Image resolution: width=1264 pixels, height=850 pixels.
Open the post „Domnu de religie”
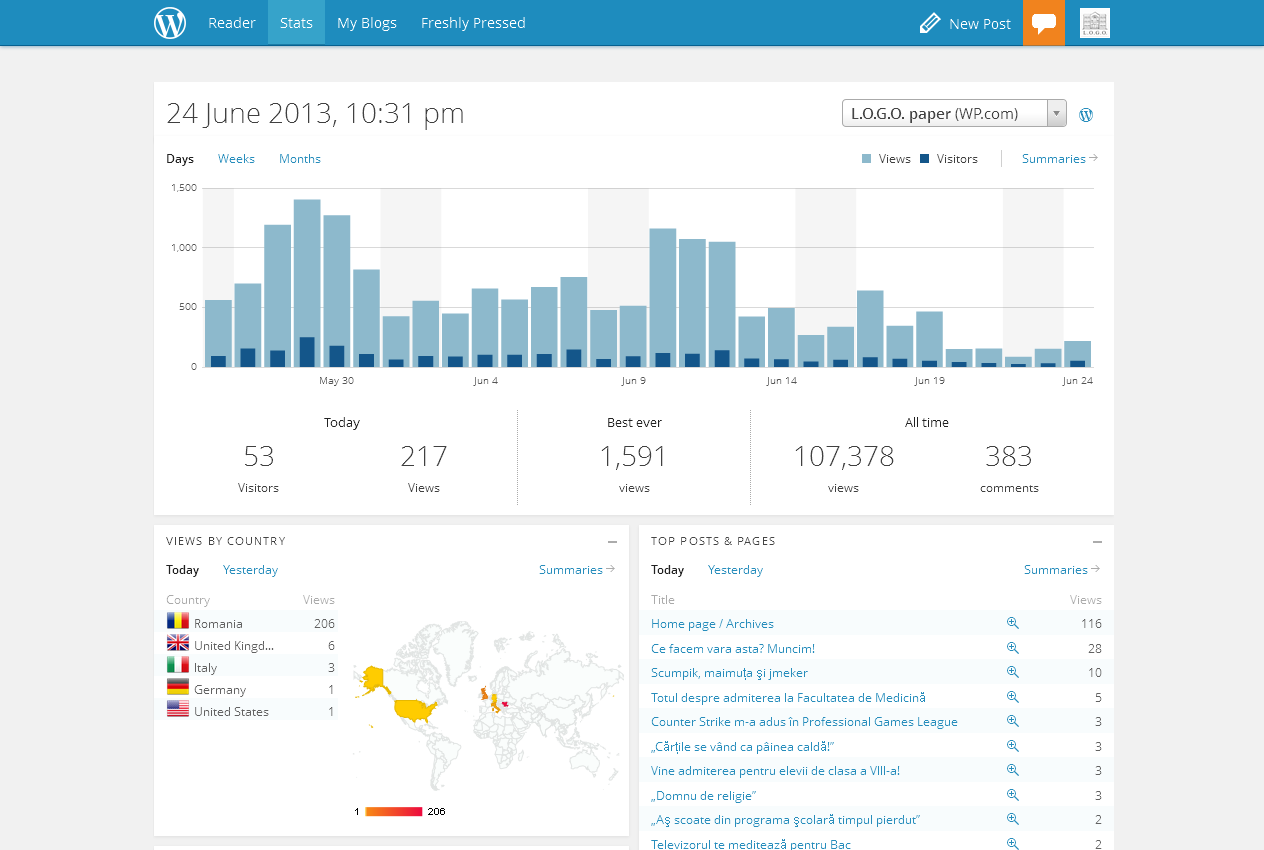703,795
